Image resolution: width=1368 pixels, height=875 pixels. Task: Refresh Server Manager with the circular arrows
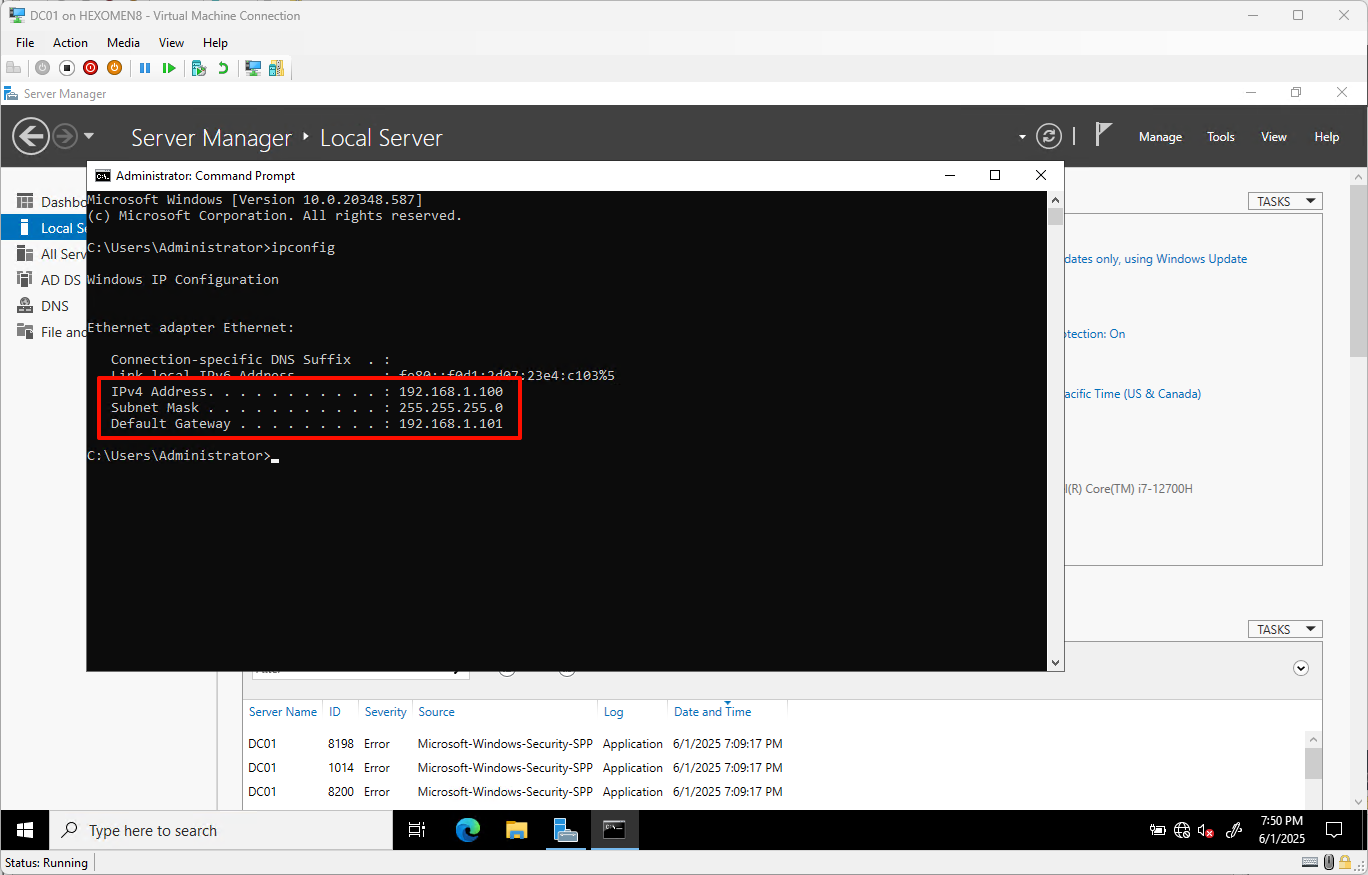tap(1049, 136)
